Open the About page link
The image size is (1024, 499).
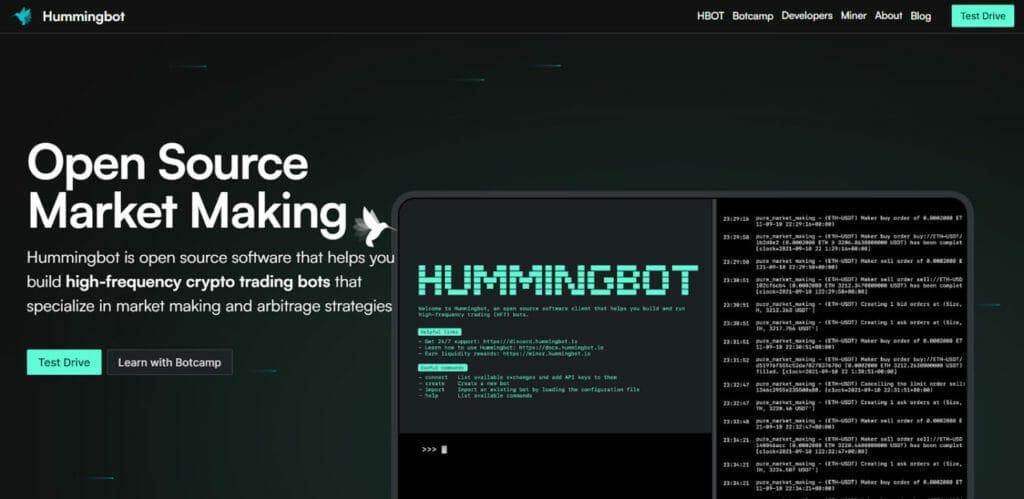pos(888,16)
